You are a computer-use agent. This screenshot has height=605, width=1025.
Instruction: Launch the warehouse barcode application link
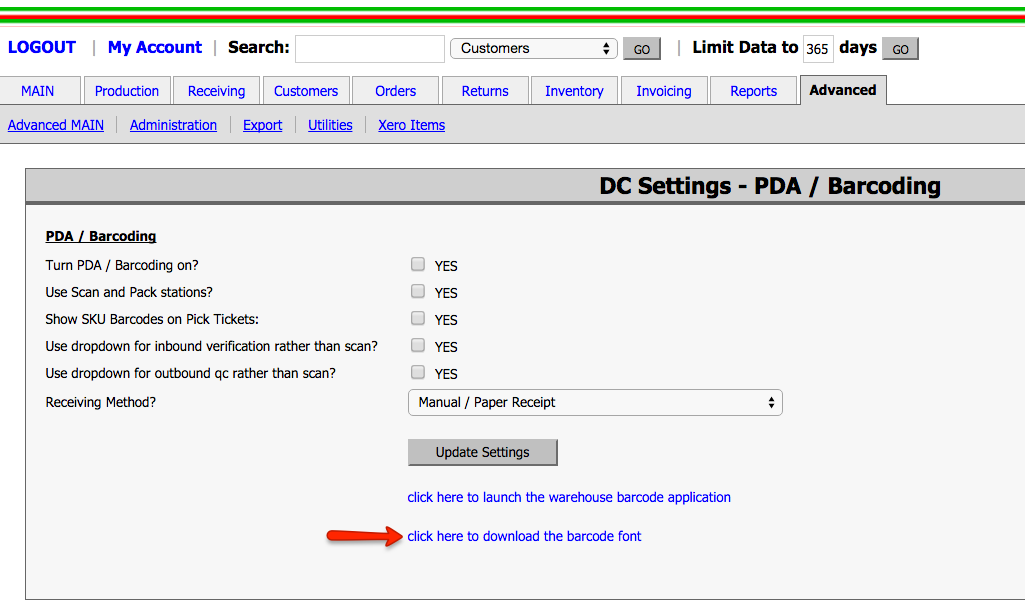click(569, 497)
